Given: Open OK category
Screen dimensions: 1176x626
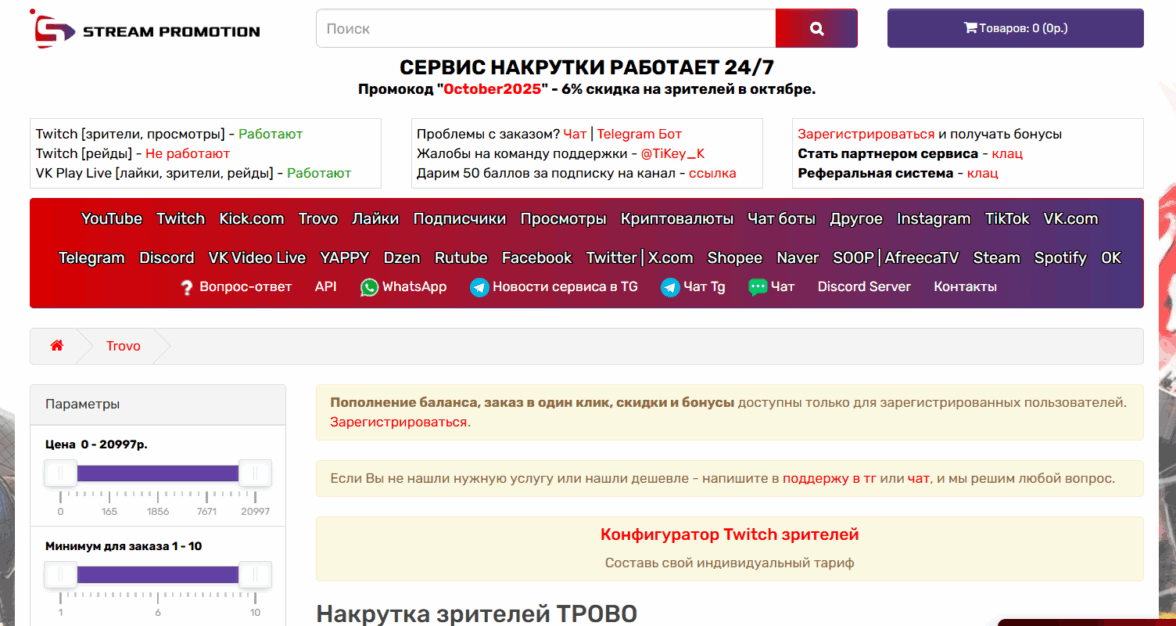Looking at the screenshot, I should (x=1112, y=258).
